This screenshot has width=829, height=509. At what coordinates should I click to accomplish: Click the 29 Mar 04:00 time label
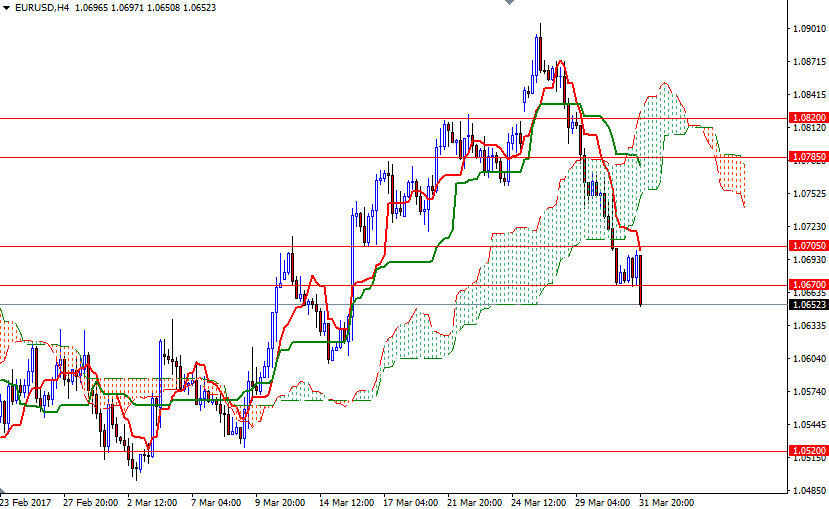tap(603, 502)
